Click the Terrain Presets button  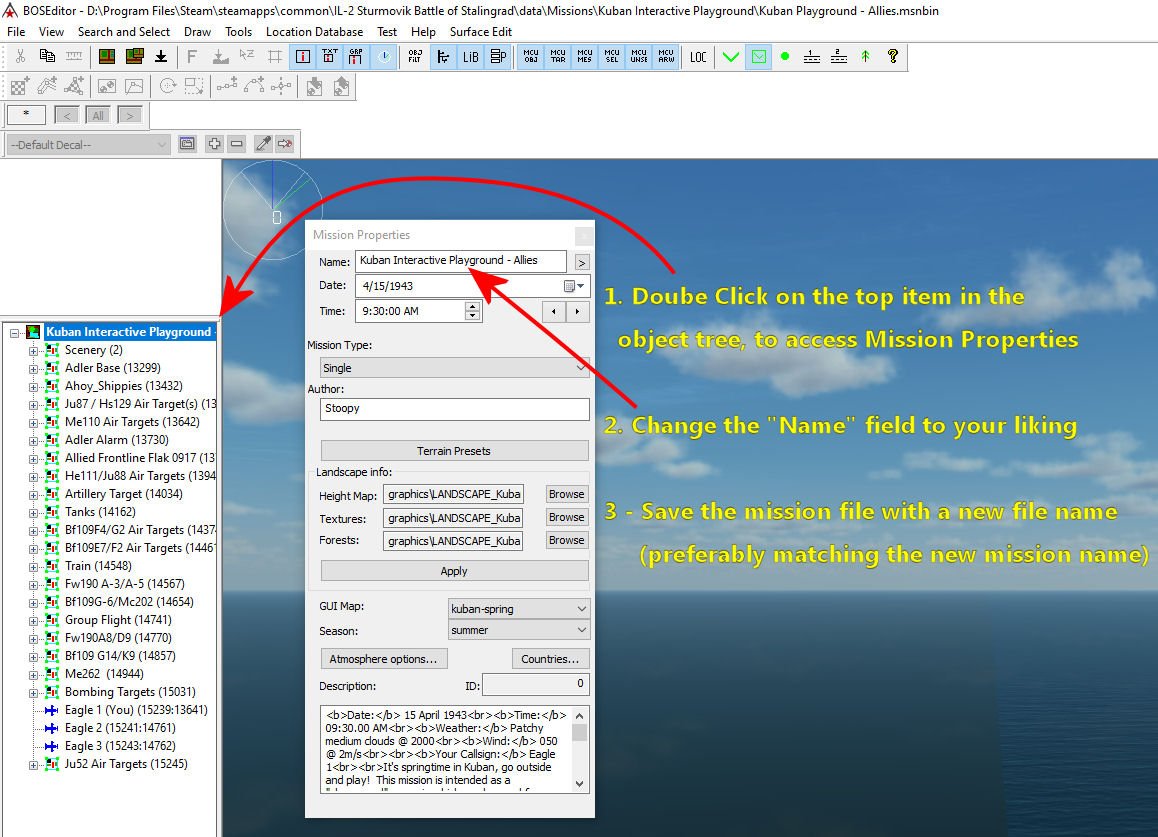454,451
